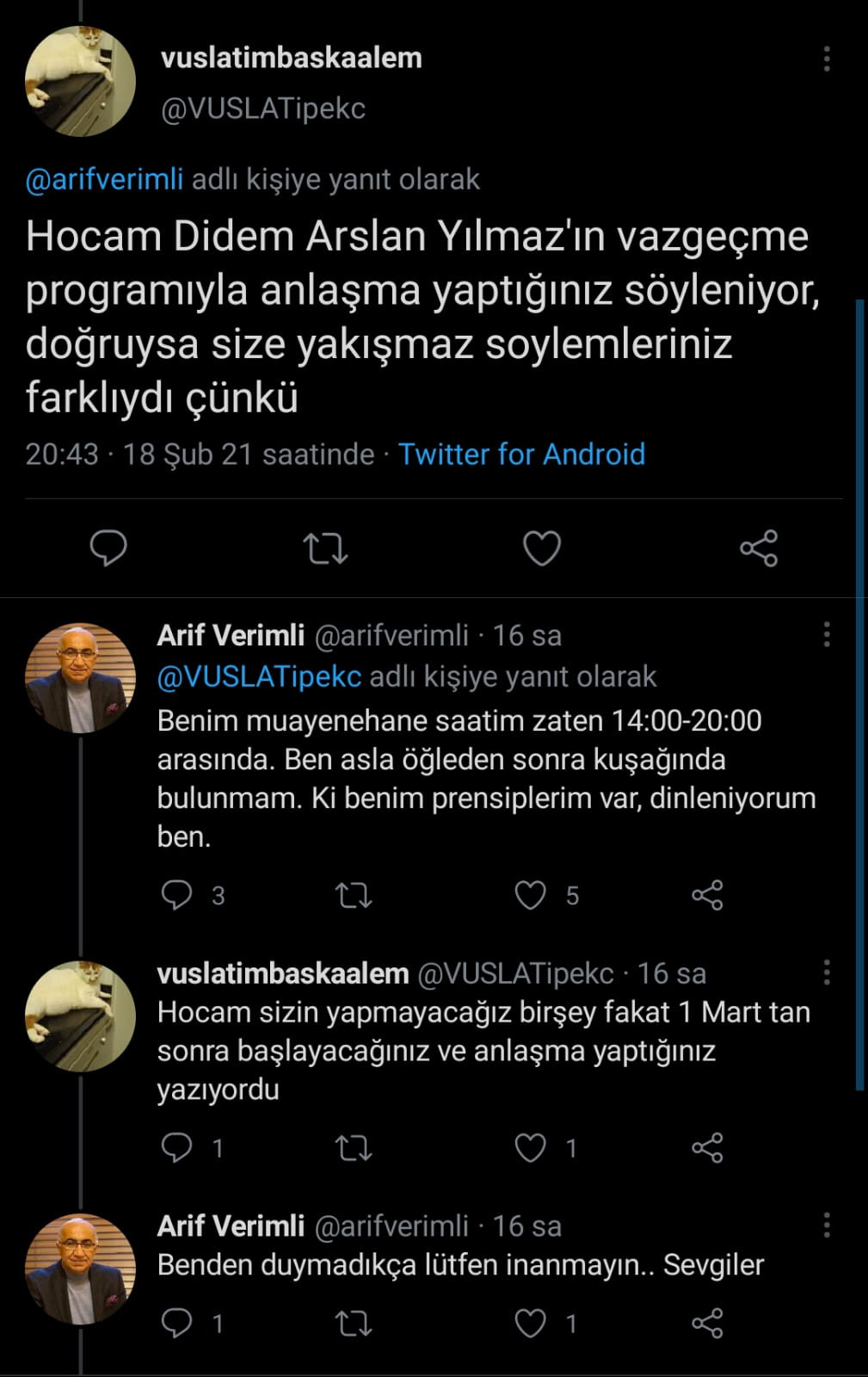868x1377 pixels.
Task: Like Arif Verimli's reply about muayenehane hours
Action: [531, 895]
